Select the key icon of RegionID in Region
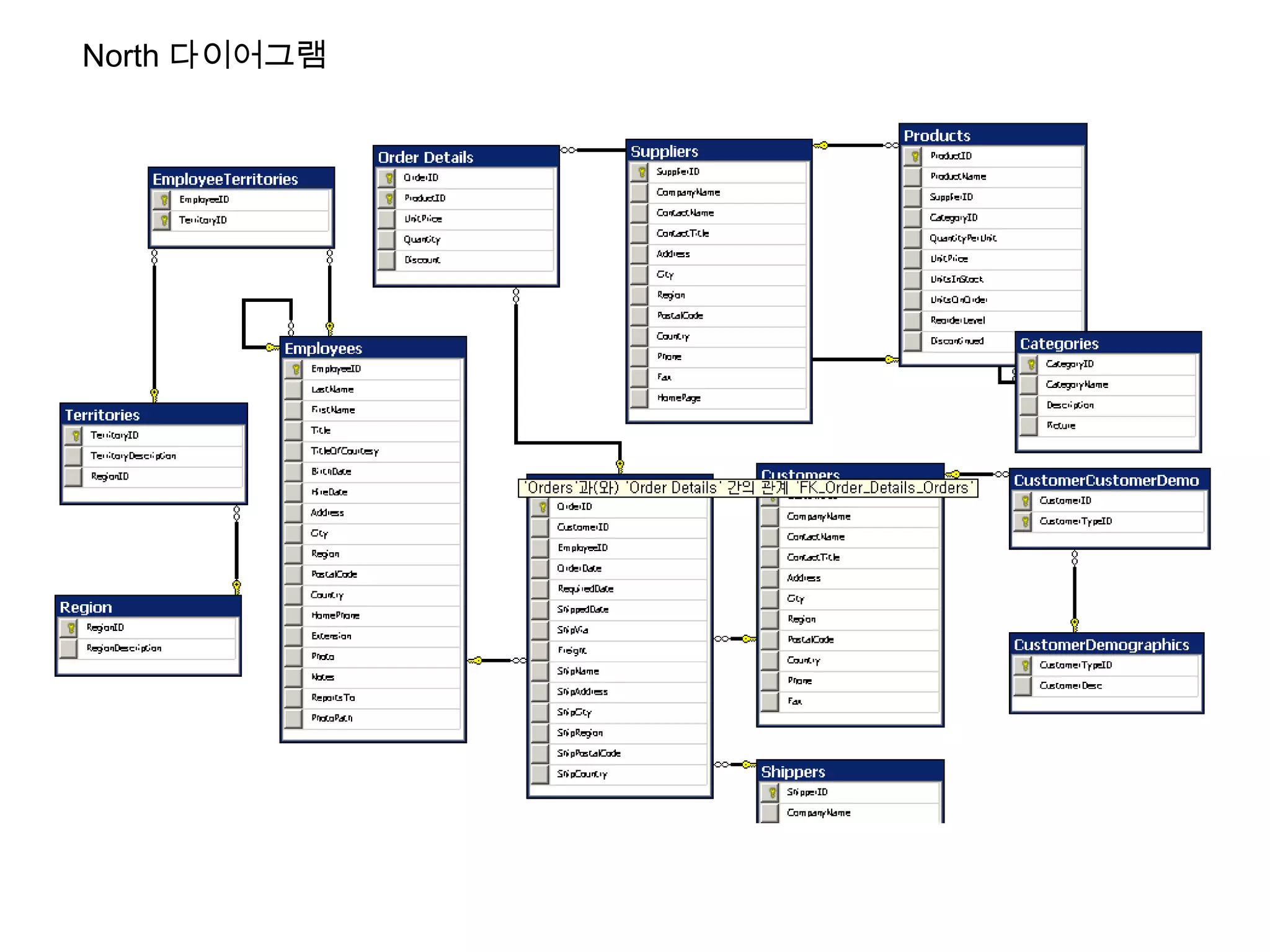The width and height of the screenshot is (1270, 952). click(70, 628)
